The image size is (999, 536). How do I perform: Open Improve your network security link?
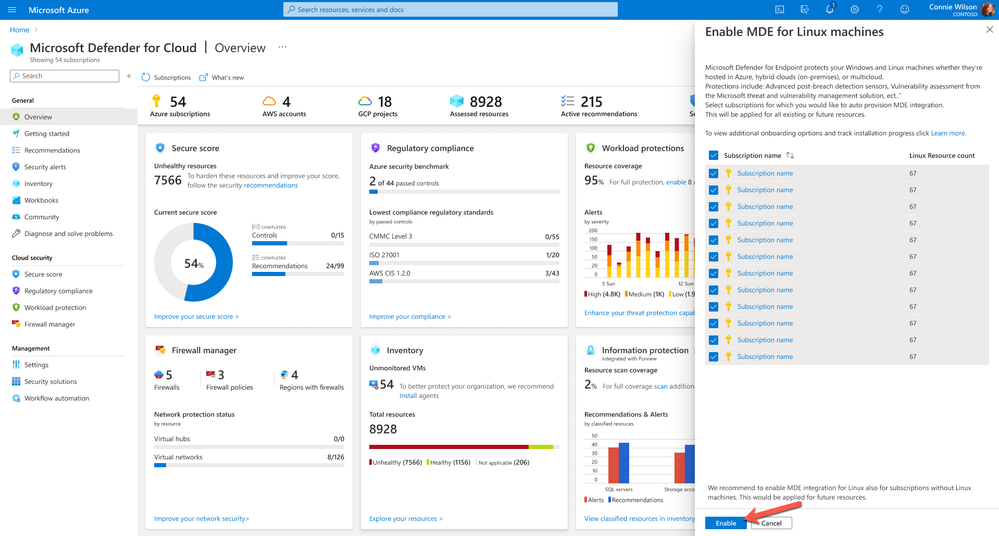[x=201, y=518]
